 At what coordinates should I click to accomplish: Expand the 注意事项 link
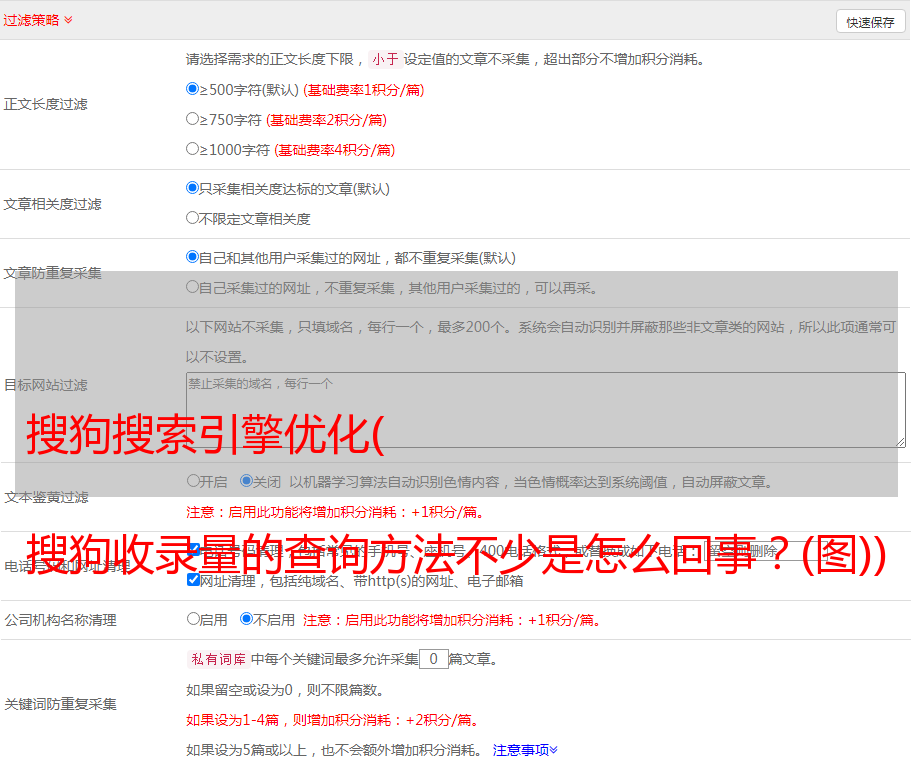[525, 750]
